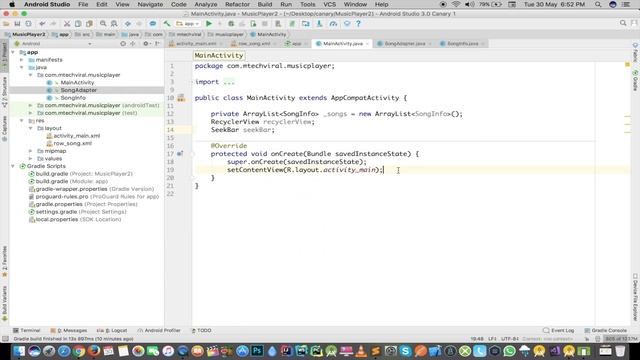Open Firefox from the Dock
640x360 pixels.
point(93,351)
